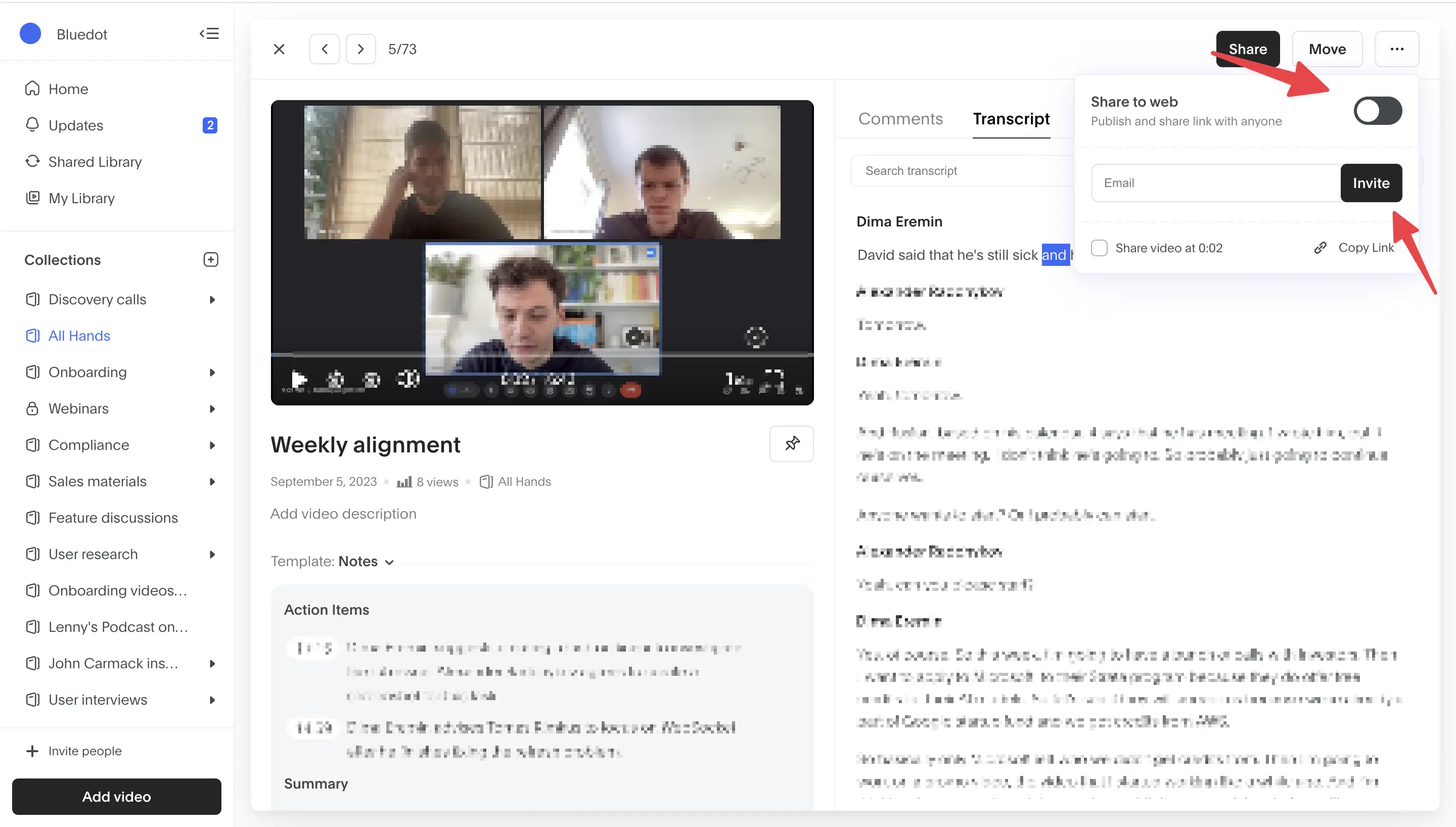The width and height of the screenshot is (1456, 827).
Task: Create a new collection with the plus icon
Action: [x=211, y=259]
